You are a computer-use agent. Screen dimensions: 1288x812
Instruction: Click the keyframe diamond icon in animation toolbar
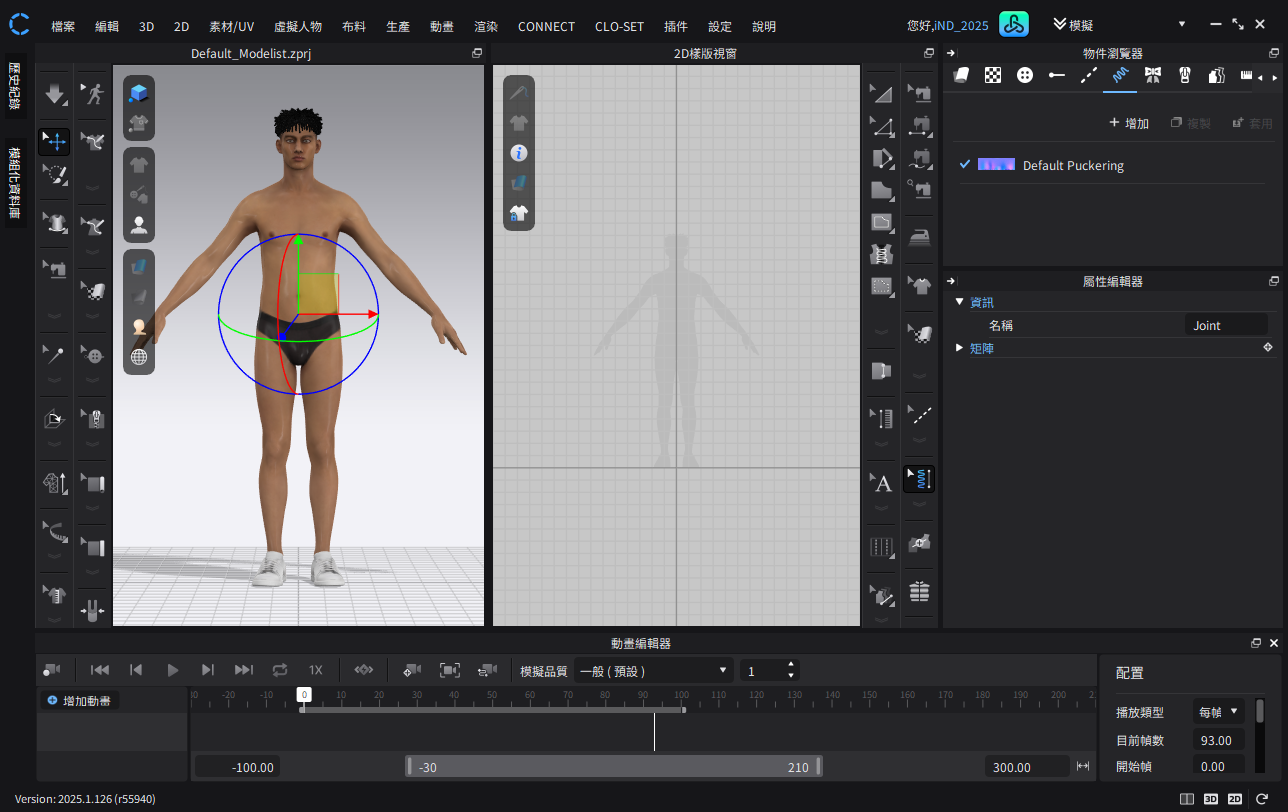click(364, 670)
